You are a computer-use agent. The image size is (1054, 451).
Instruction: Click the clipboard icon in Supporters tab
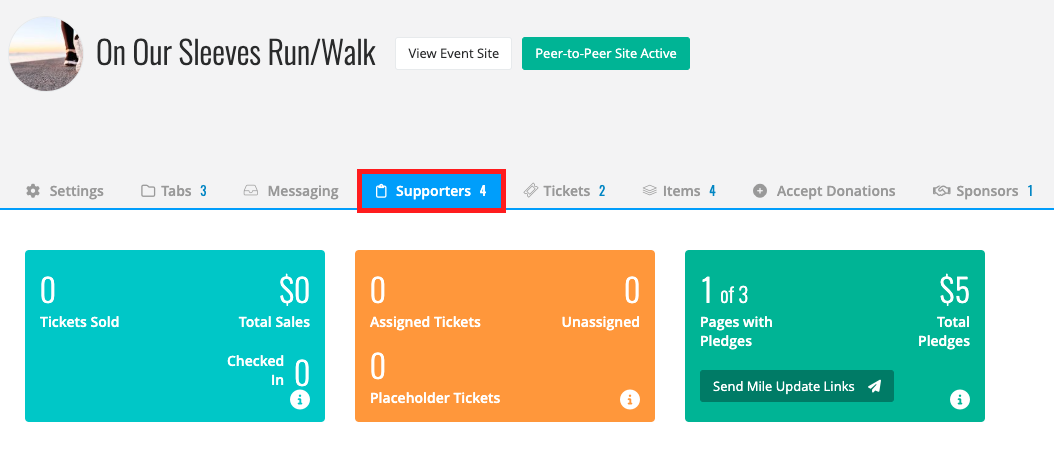381,191
